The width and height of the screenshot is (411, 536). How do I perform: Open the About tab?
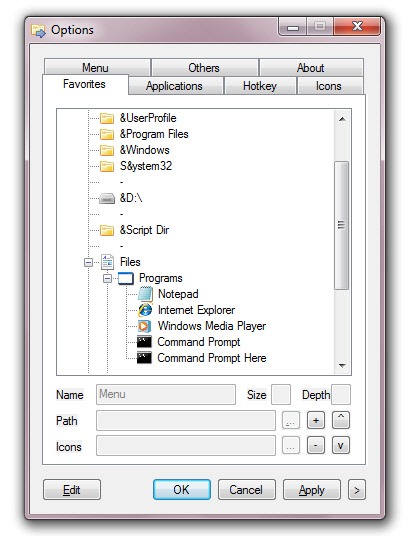coord(311,67)
